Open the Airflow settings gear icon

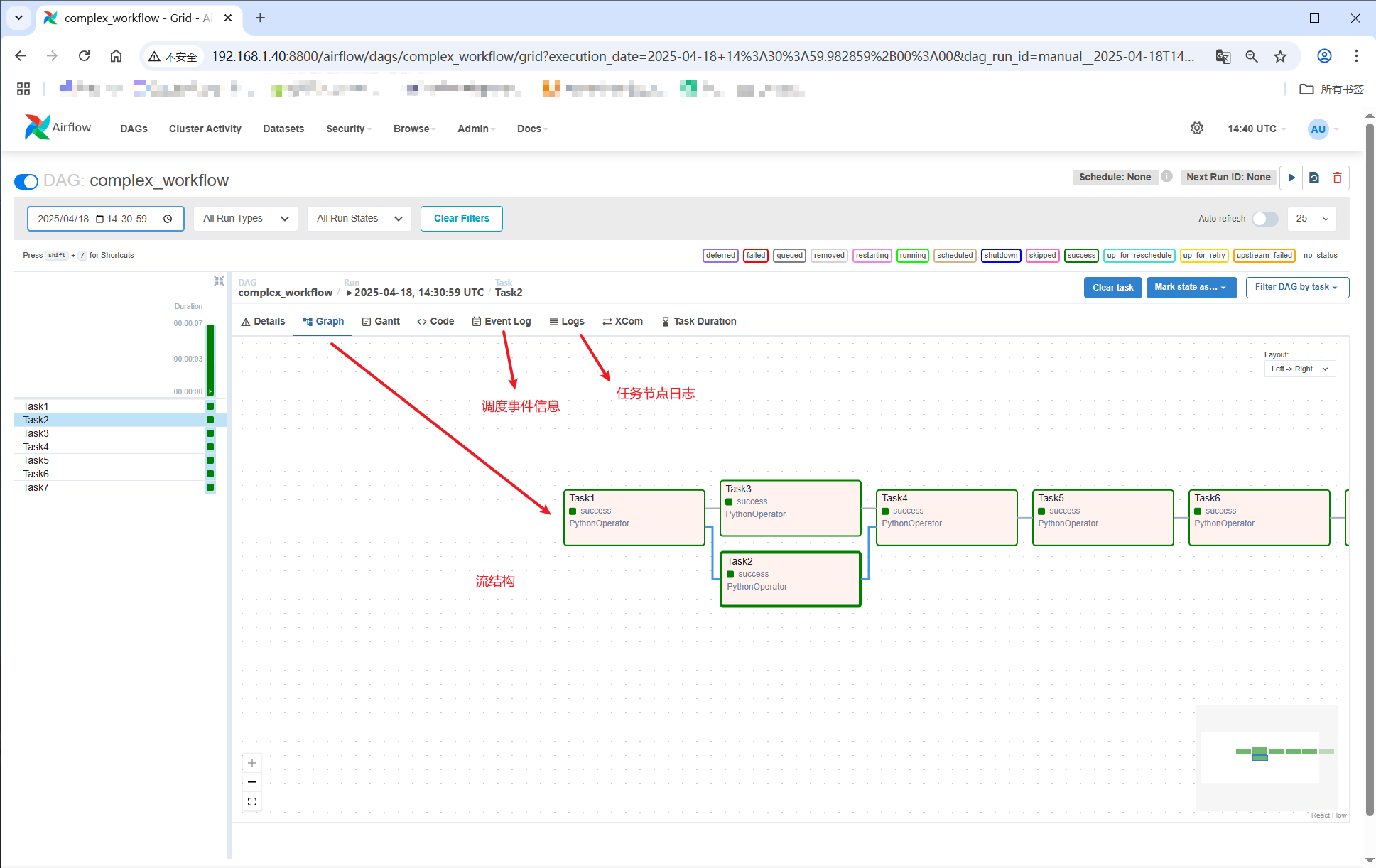pyautogui.click(x=1197, y=129)
